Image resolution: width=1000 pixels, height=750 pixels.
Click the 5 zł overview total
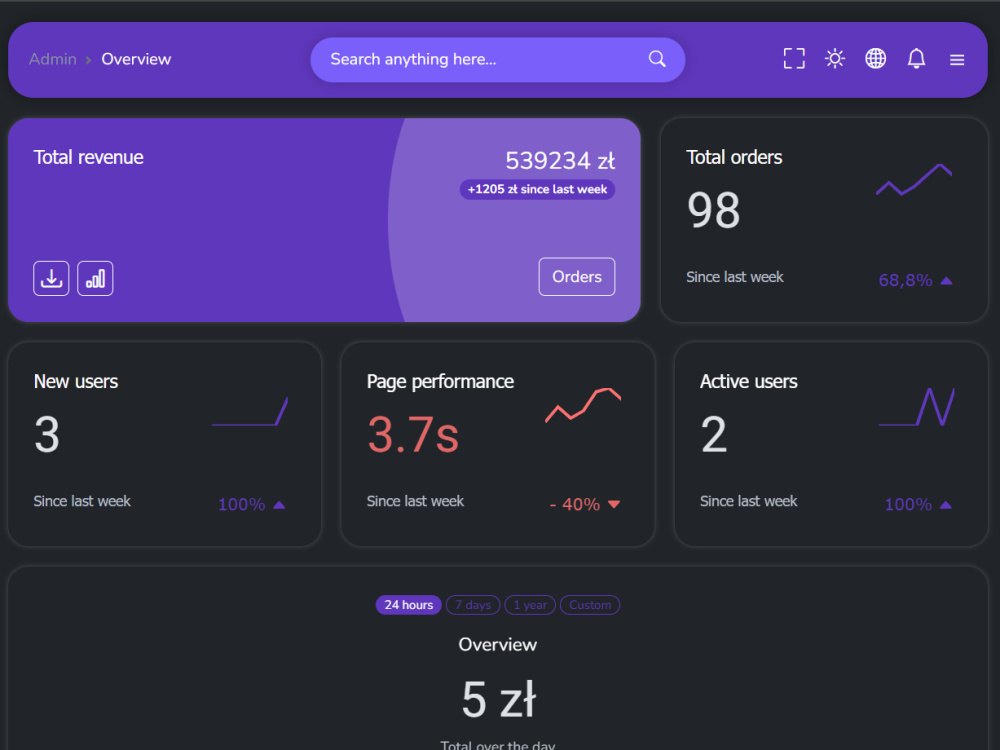(x=499, y=700)
